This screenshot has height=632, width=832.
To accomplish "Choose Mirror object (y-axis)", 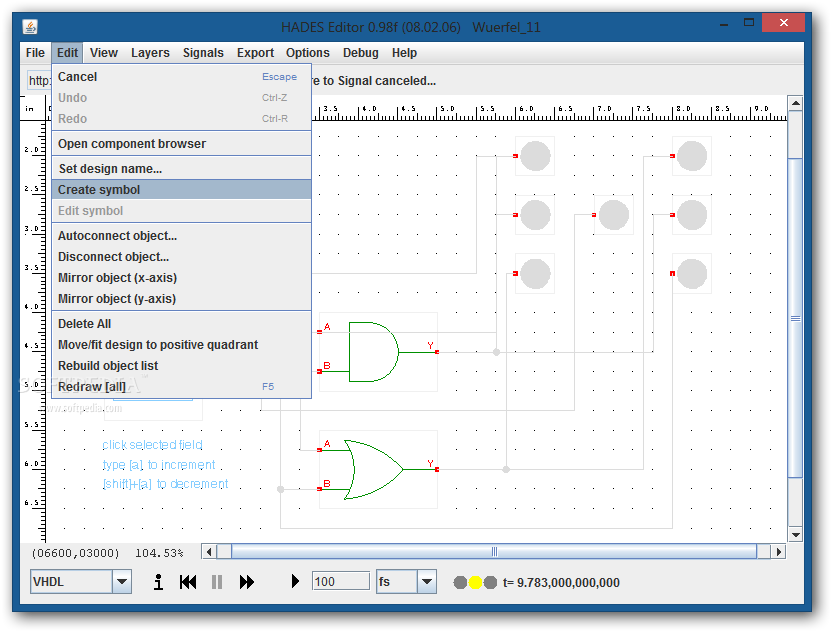I will (x=181, y=299).
